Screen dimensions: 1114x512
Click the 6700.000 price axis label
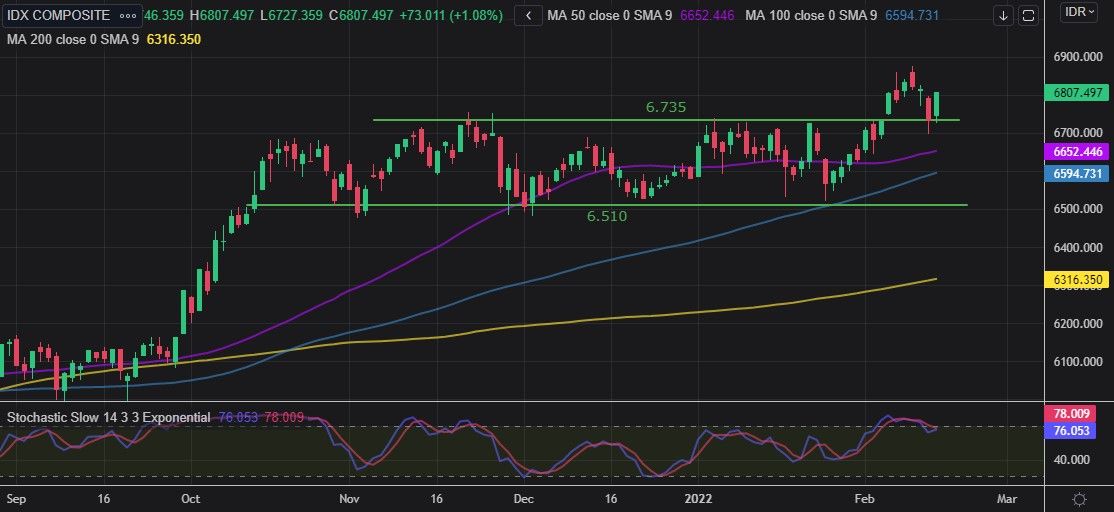[1077, 133]
